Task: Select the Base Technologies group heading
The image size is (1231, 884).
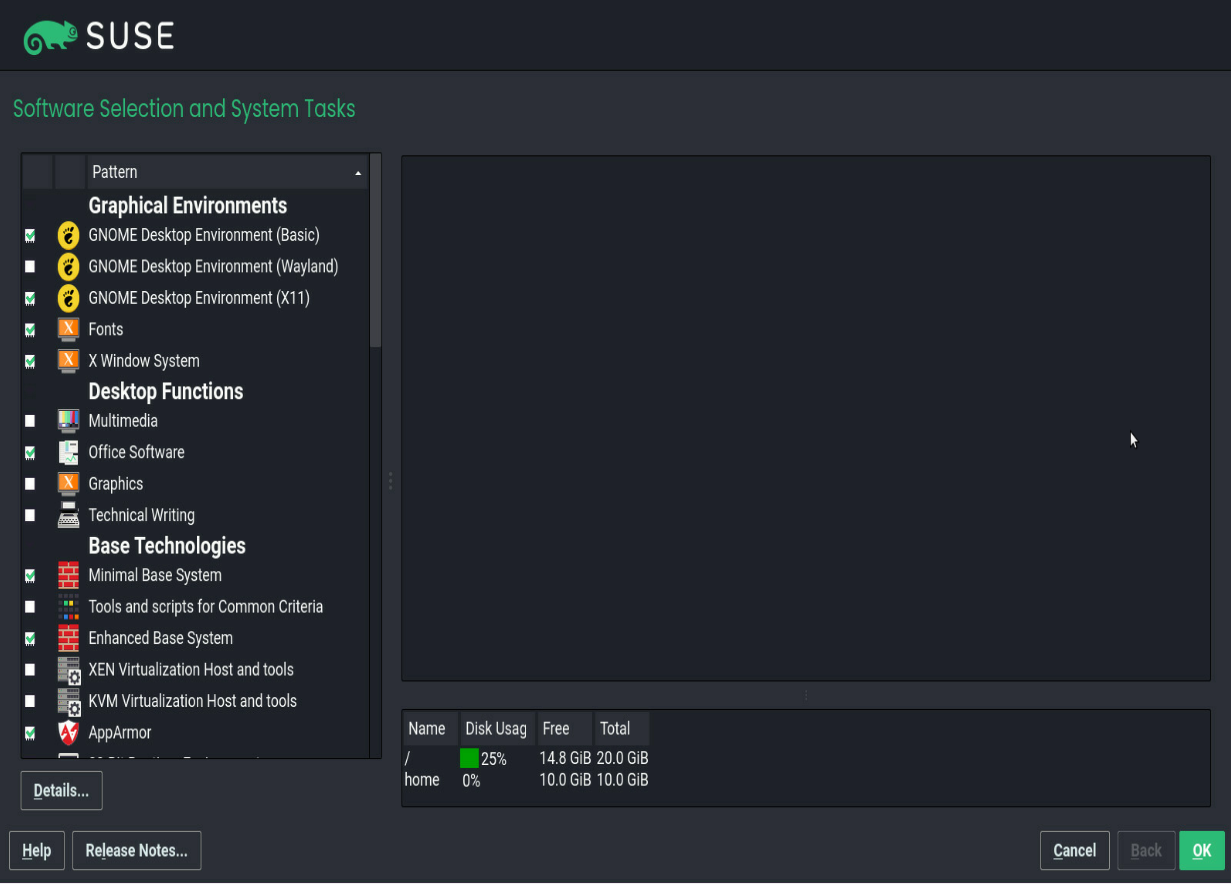Action: click(167, 546)
